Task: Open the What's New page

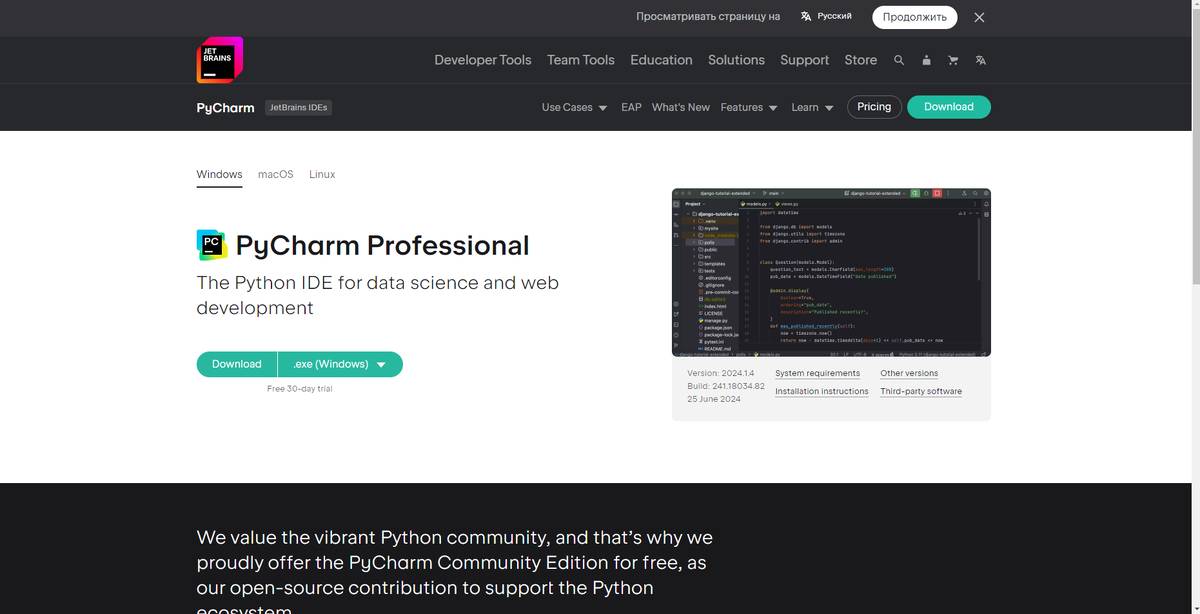Action: click(x=680, y=107)
